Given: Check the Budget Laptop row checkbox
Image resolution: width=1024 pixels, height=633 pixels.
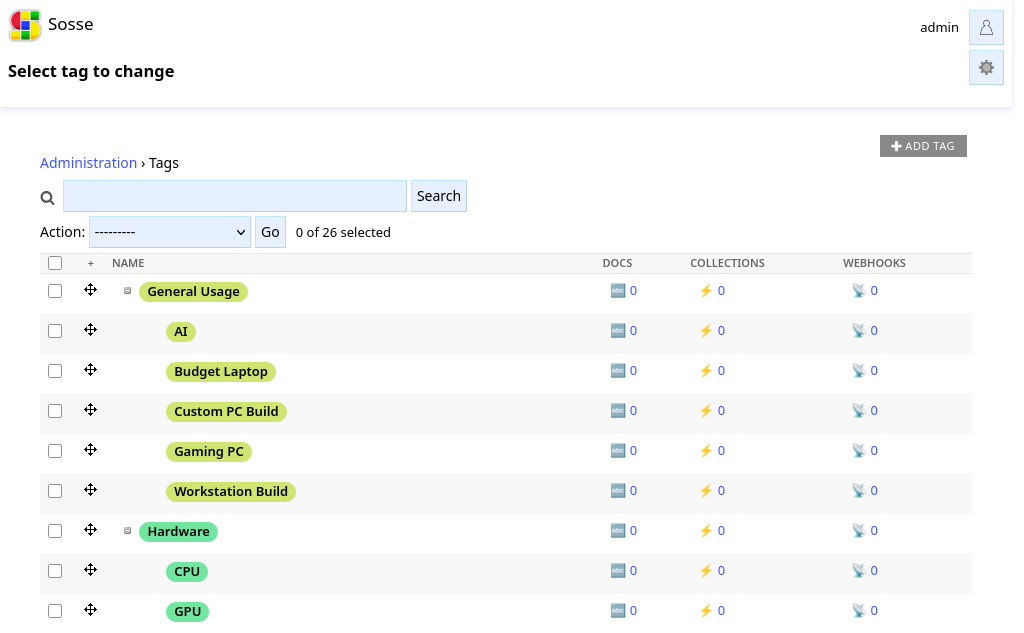Looking at the screenshot, I should pyautogui.click(x=55, y=370).
